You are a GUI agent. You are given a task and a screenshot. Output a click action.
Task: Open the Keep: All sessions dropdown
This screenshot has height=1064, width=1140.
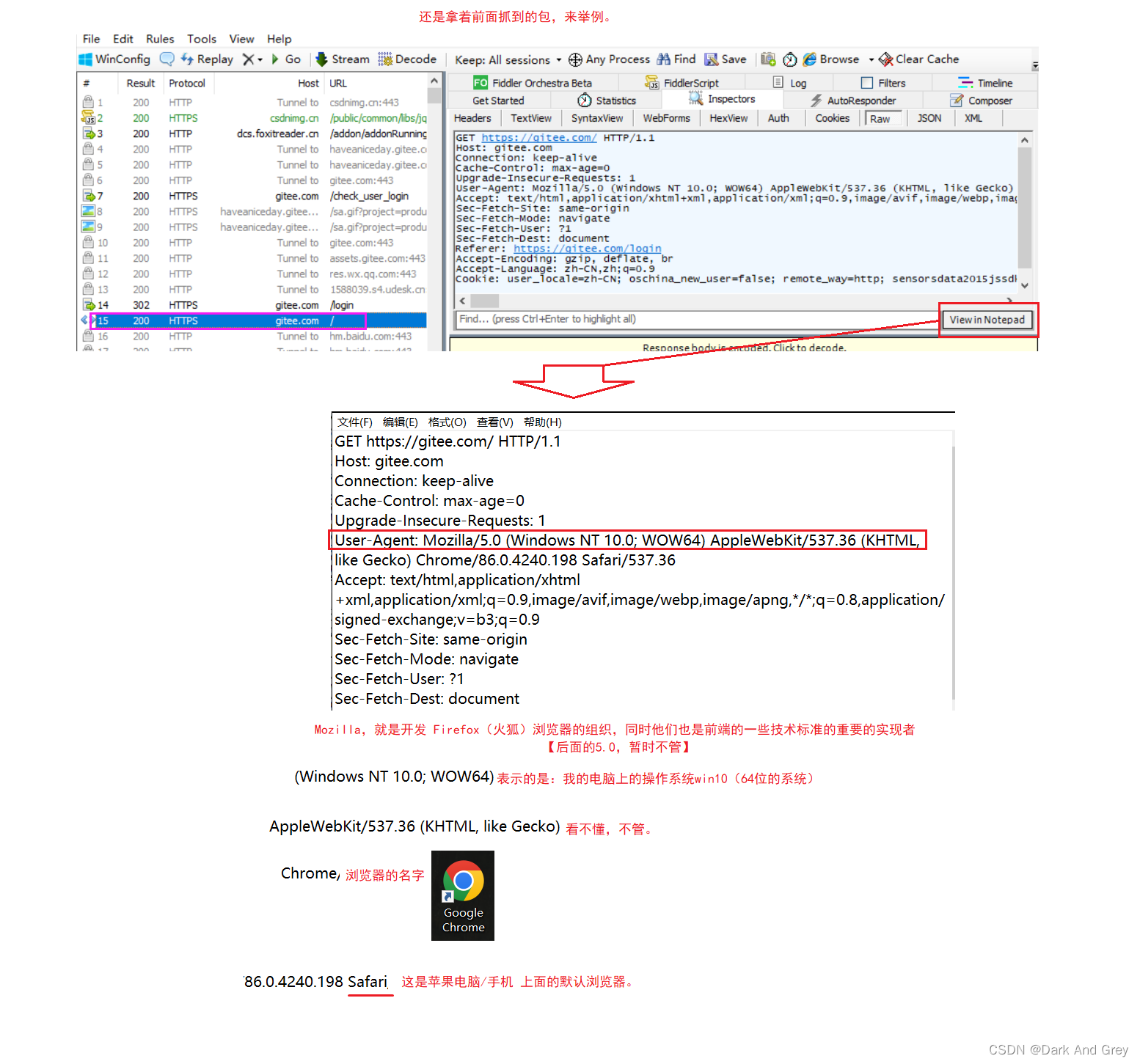tap(508, 60)
